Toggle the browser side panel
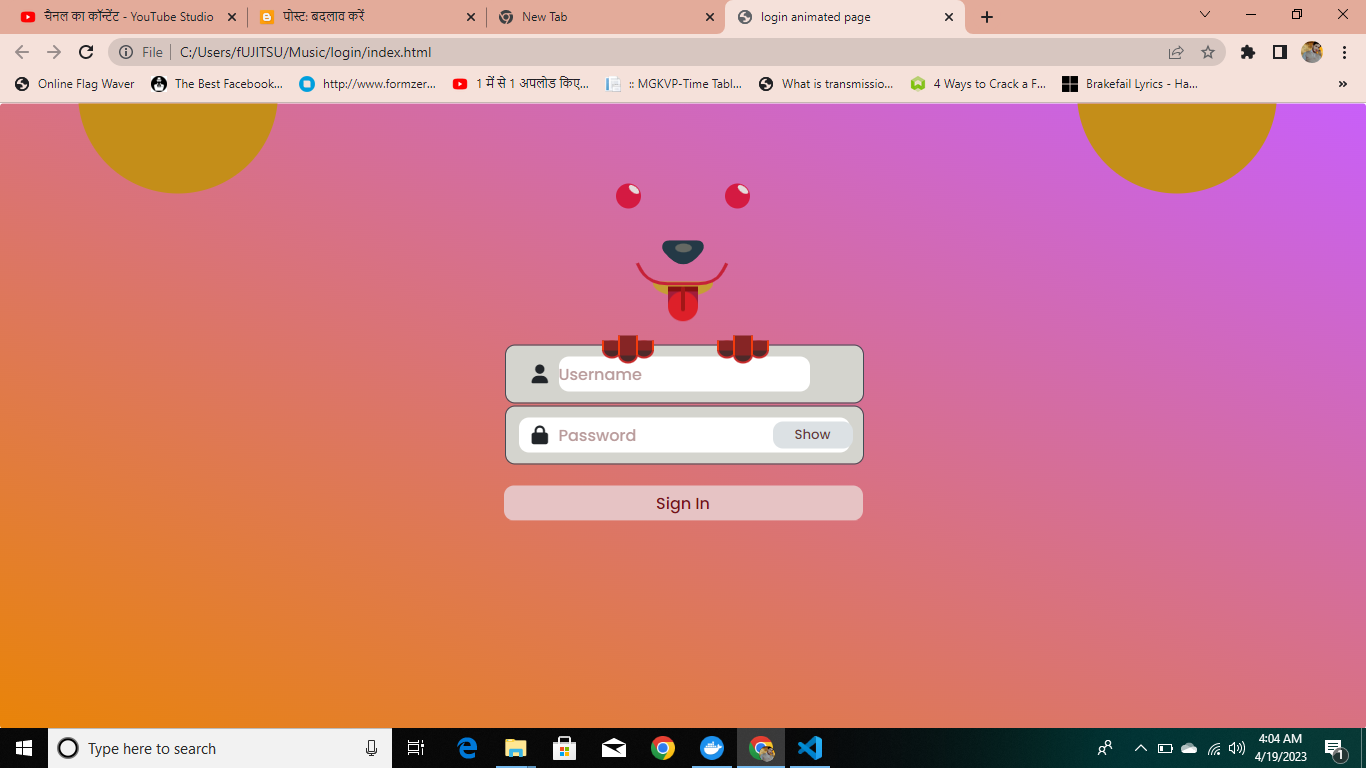Screen dimensions: 1366x768 pyautogui.click(x=1279, y=52)
